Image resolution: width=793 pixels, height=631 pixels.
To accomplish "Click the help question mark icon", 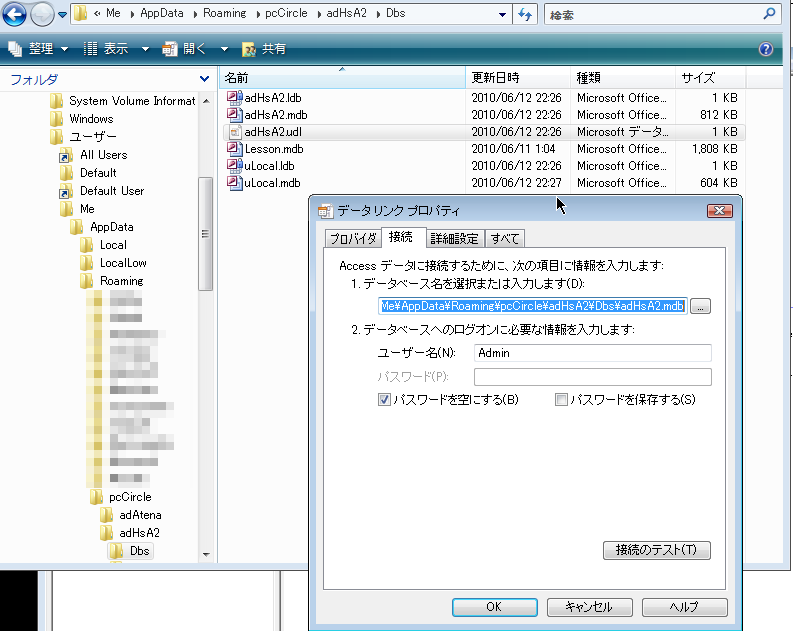I will (766, 49).
